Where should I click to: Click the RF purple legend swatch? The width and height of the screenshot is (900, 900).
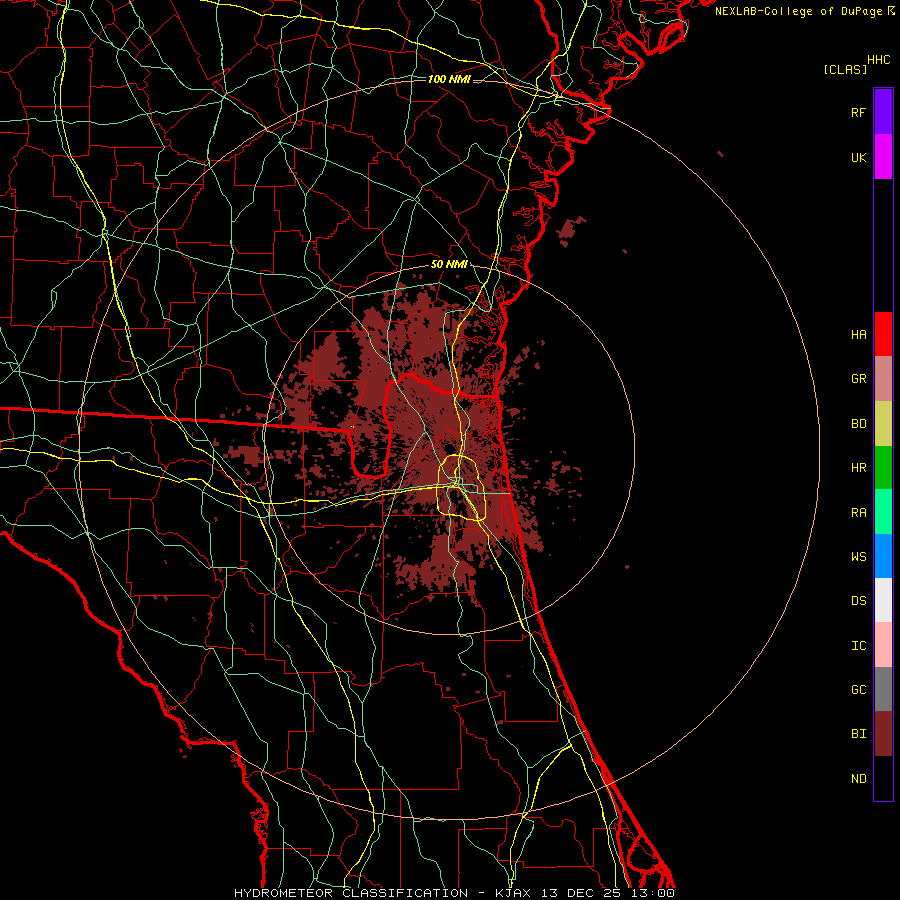point(883,112)
